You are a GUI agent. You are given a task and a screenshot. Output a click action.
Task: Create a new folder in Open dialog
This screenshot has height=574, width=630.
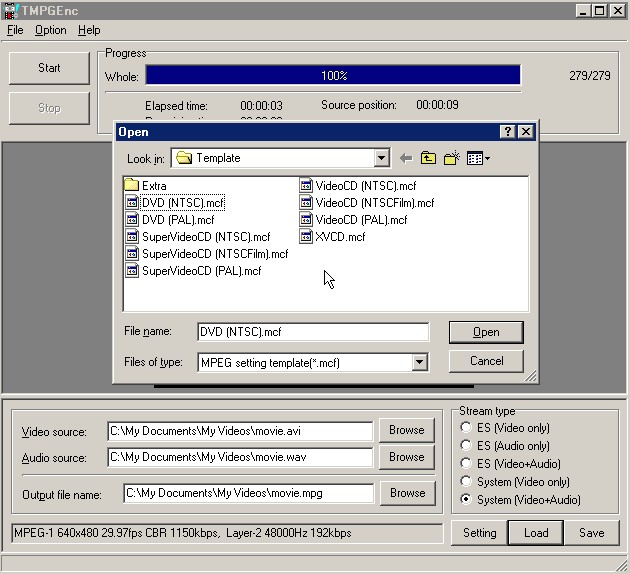(x=452, y=158)
